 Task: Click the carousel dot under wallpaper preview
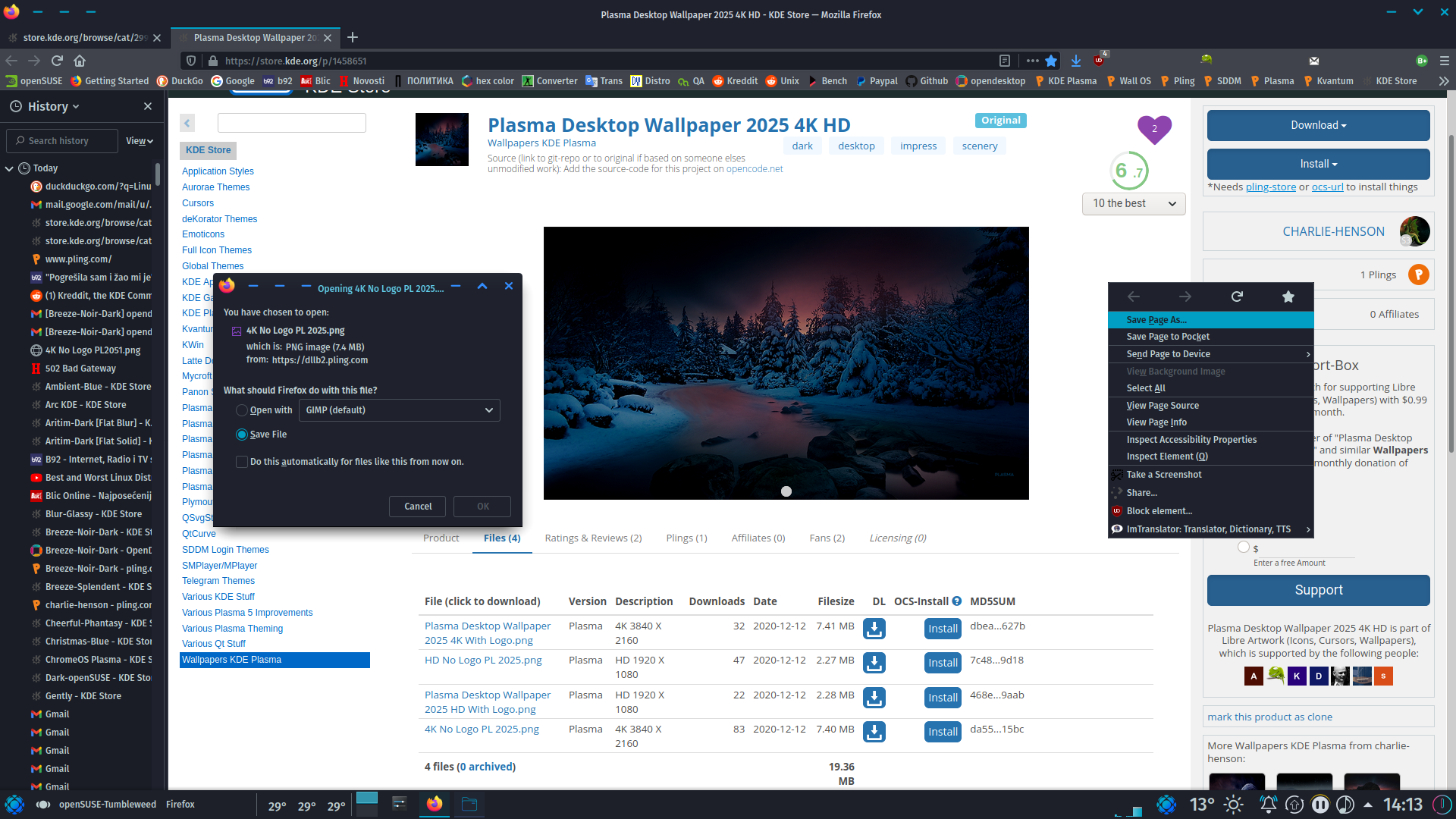[x=786, y=491]
